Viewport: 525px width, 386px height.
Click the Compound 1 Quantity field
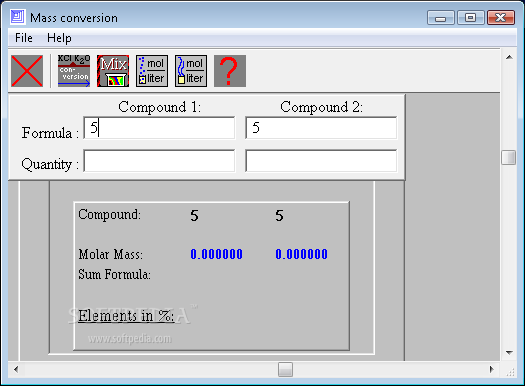[x=159, y=161]
